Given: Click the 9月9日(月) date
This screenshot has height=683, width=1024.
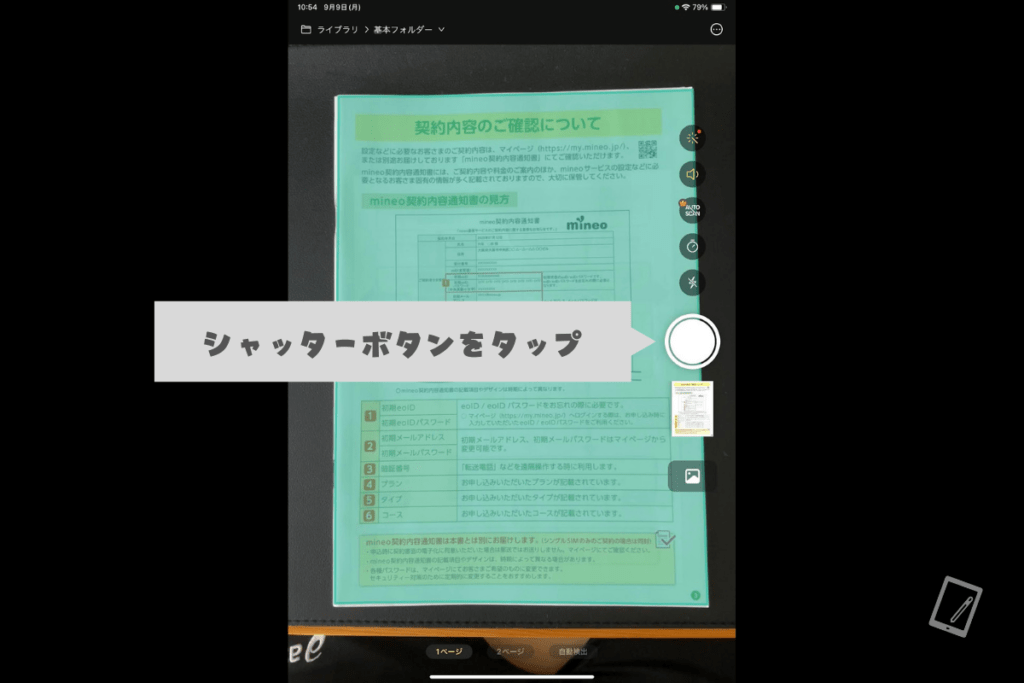Looking at the screenshot, I should [x=342, y=7].
